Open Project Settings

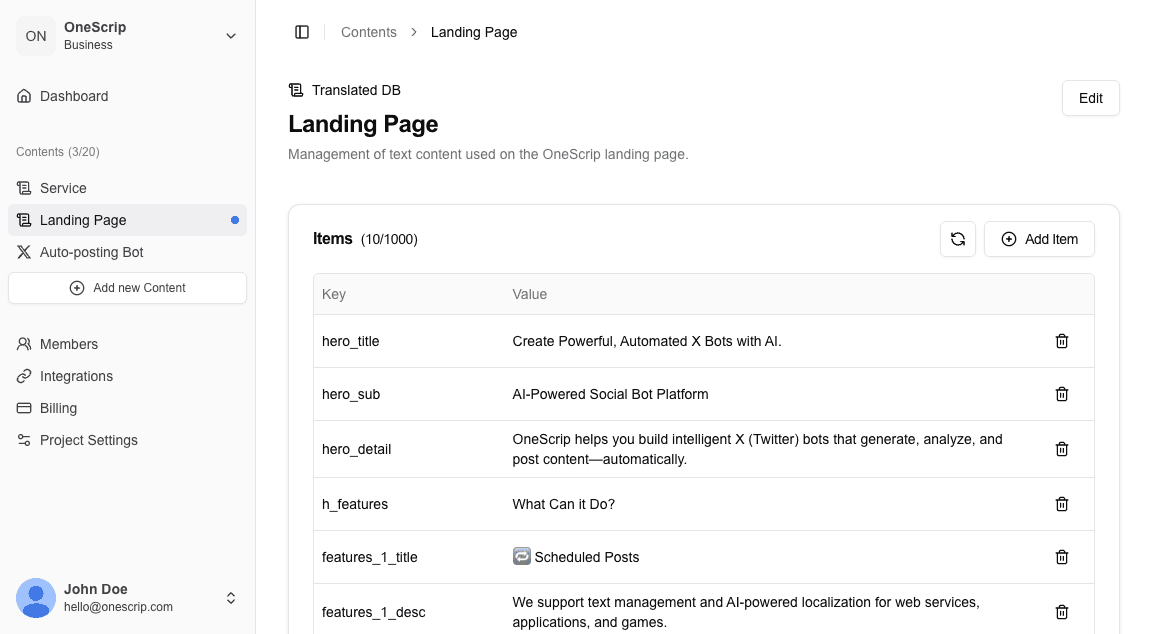click(127, 440)
